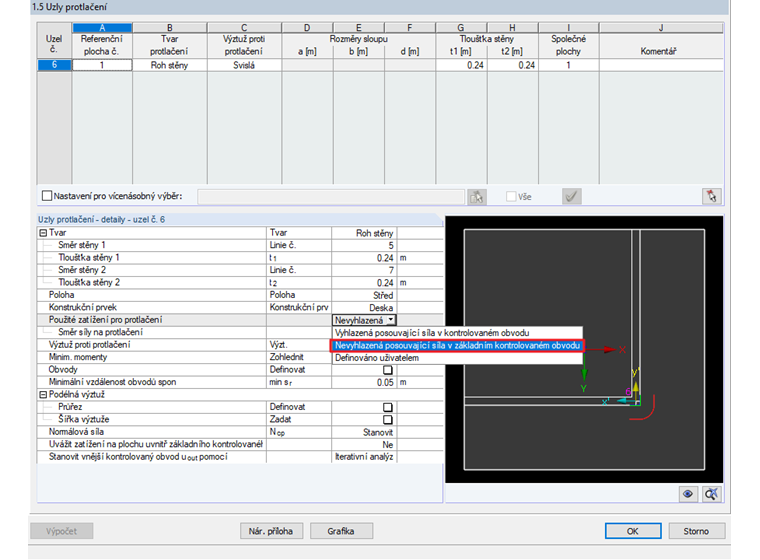760x560 pixels.
Task: Select row header for node 6
Action: [x=54, y=65]
